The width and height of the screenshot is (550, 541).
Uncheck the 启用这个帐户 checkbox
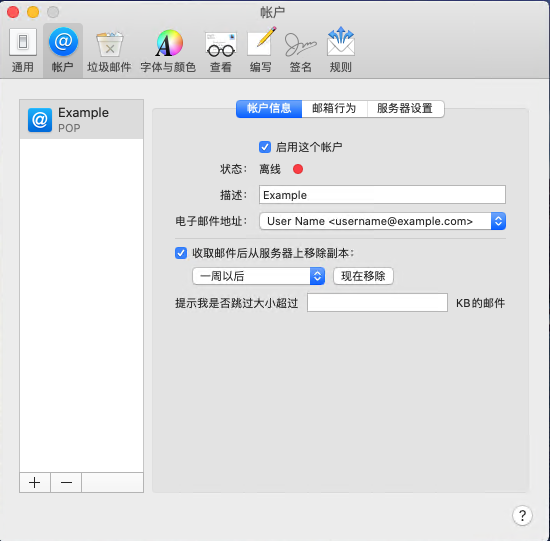265,147
